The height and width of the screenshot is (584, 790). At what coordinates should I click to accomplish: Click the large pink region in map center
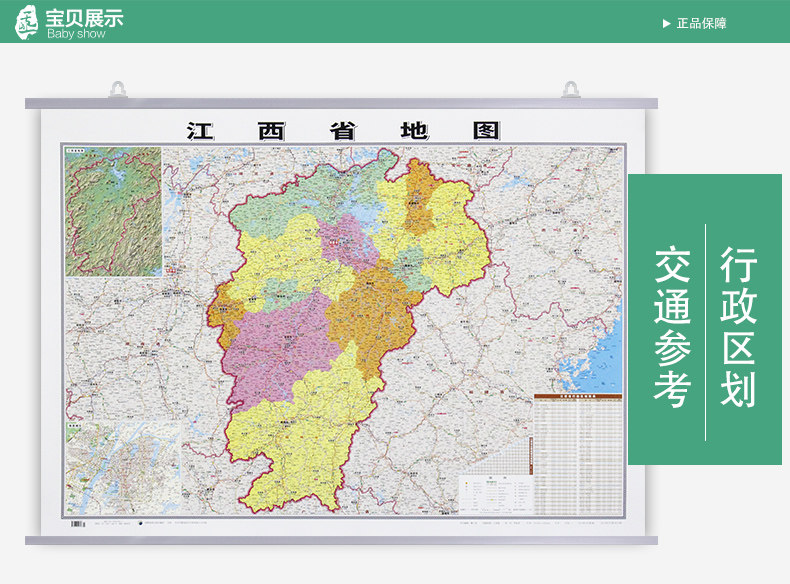[x=282, y=348]
